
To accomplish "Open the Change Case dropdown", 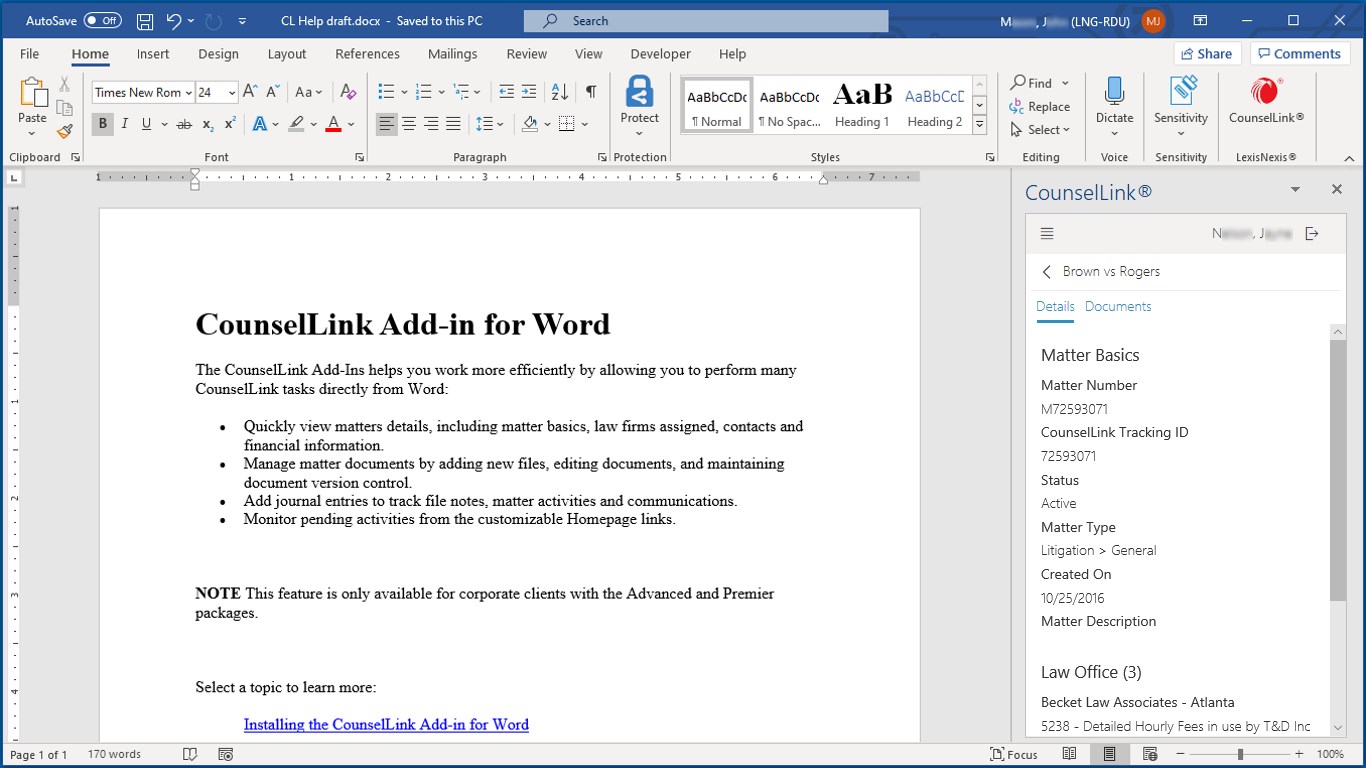I will point(309,92).
